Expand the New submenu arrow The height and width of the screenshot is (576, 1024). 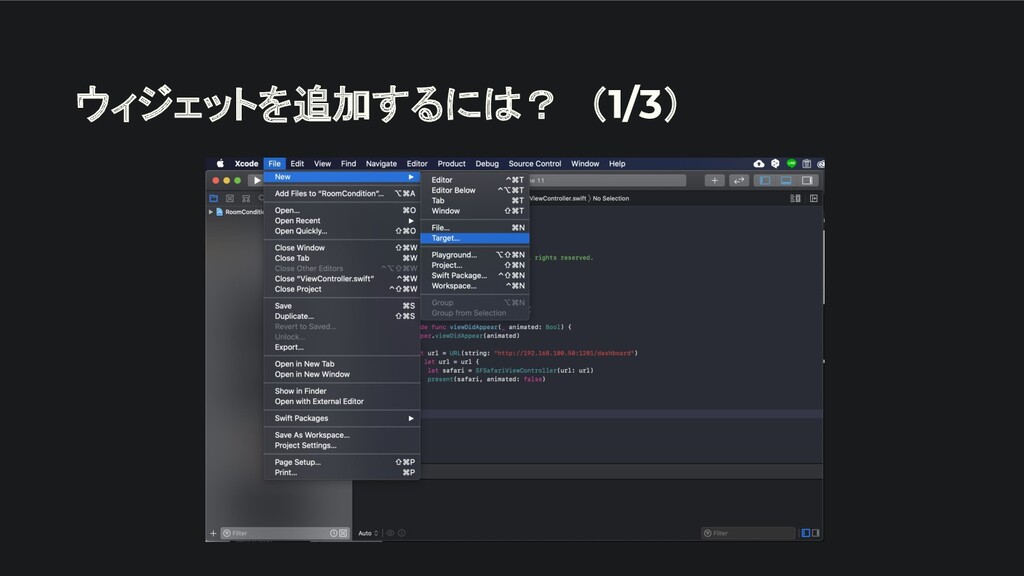click(411, 177)
